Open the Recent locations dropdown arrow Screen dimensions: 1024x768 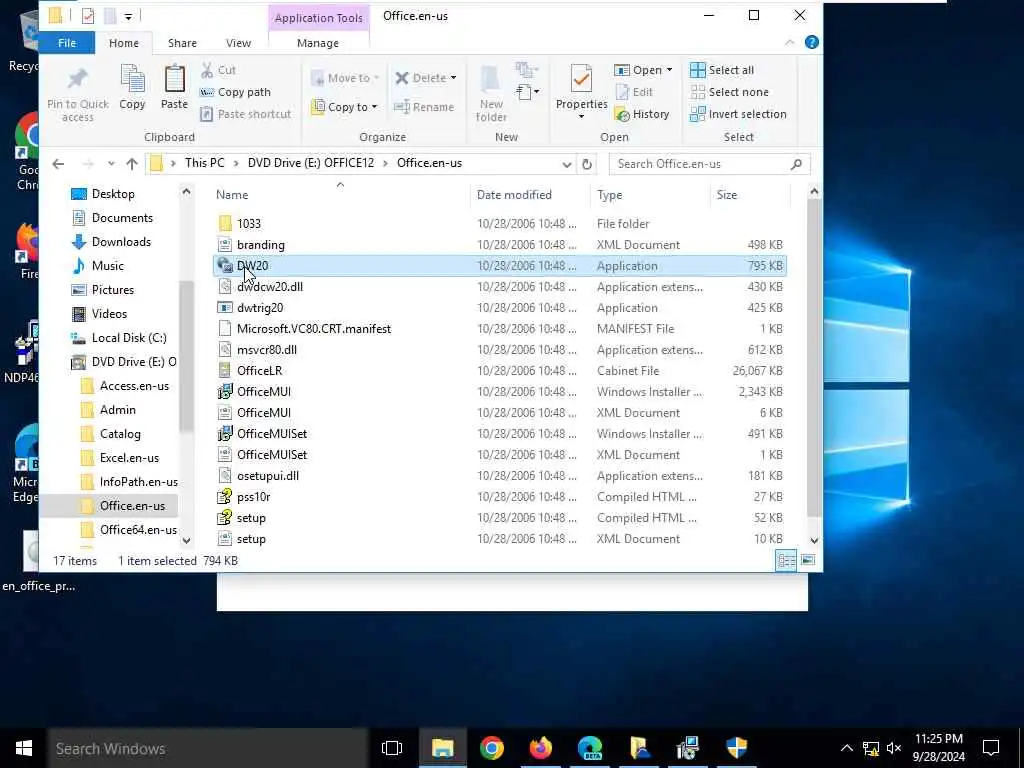(x=111, y=164)
